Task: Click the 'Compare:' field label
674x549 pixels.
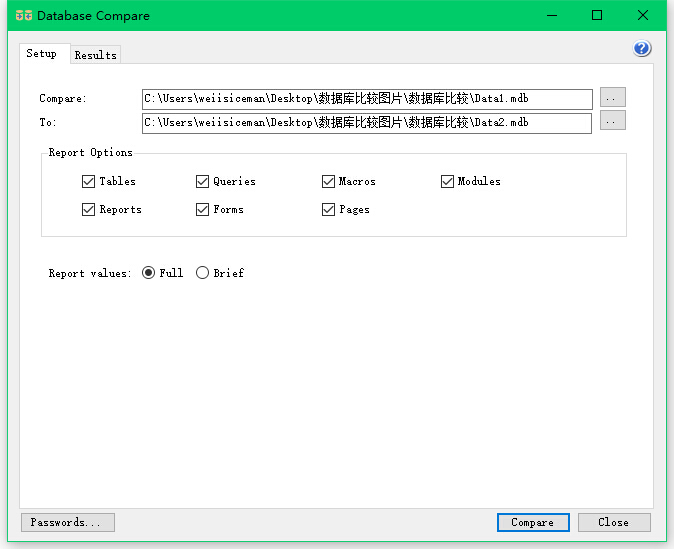Action: (x=63, y=99)
